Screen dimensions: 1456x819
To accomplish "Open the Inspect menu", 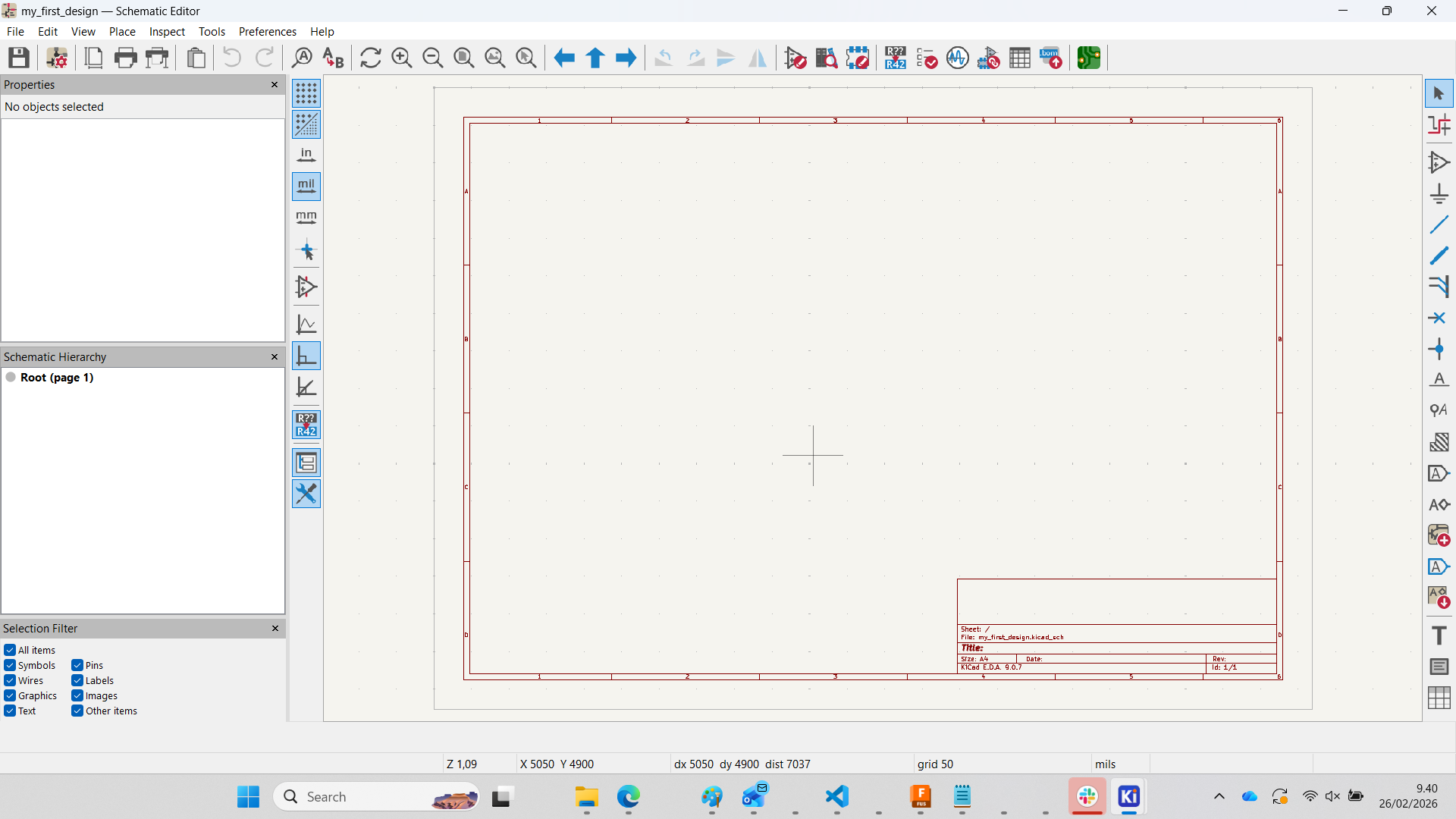I will [167, 31].
